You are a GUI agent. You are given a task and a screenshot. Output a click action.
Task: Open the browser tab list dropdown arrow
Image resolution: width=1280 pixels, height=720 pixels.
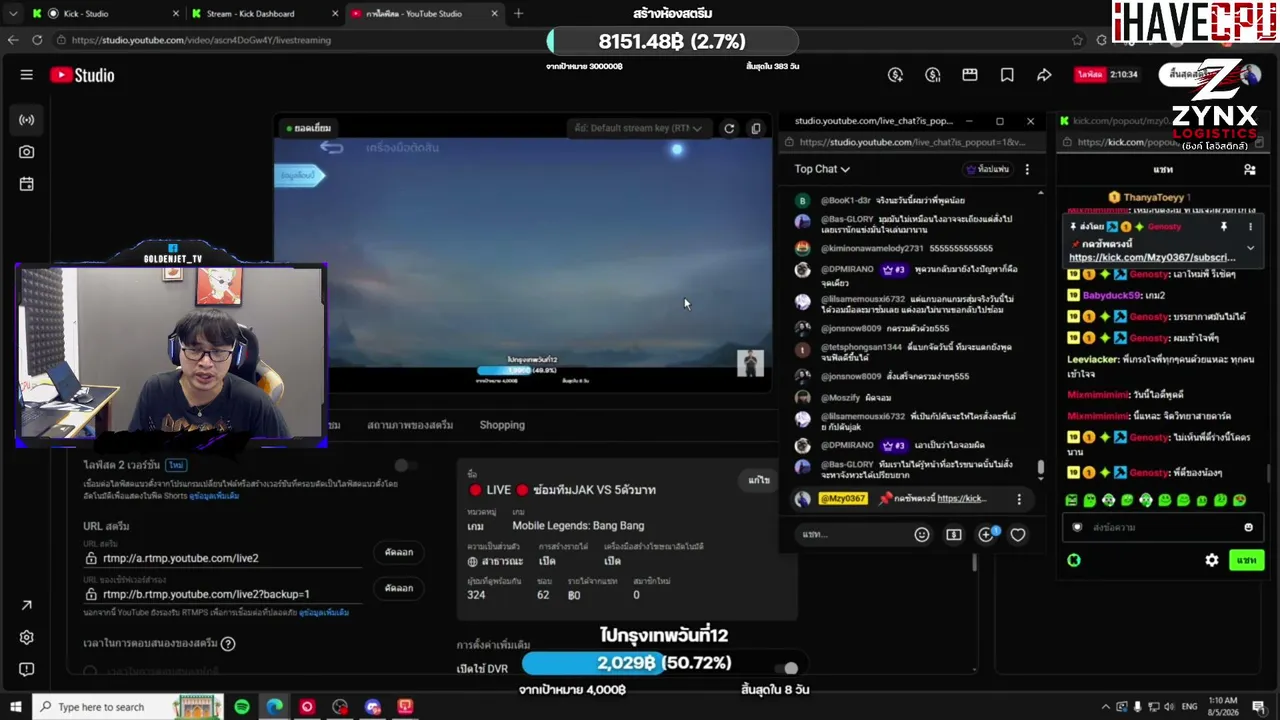[x=13, y=14]
